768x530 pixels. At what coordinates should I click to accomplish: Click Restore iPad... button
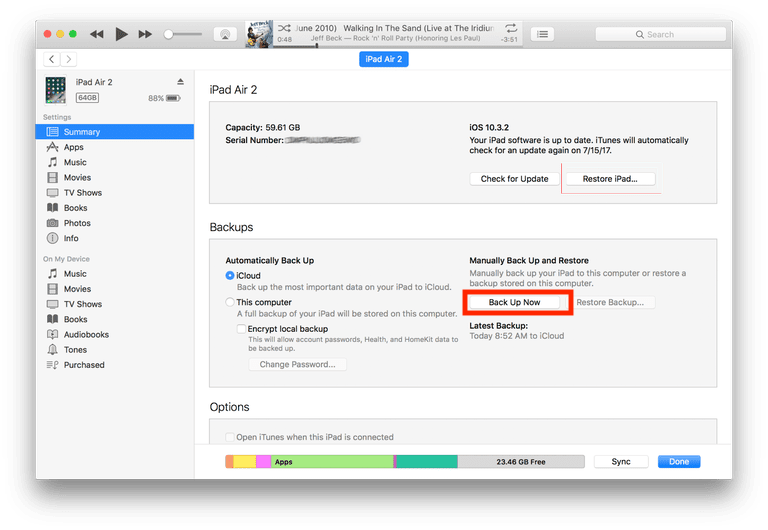(610, 179)
